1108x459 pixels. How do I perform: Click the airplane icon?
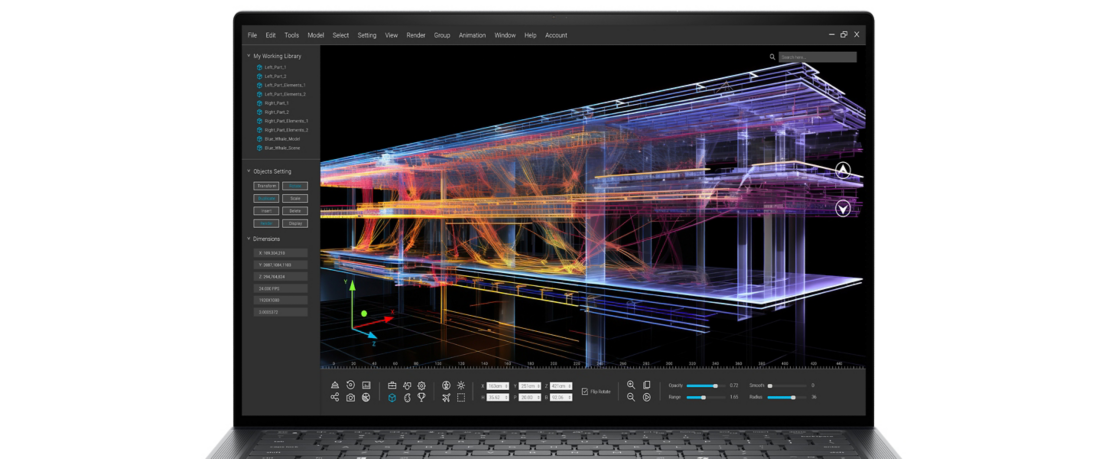click(x=446, y=398)
